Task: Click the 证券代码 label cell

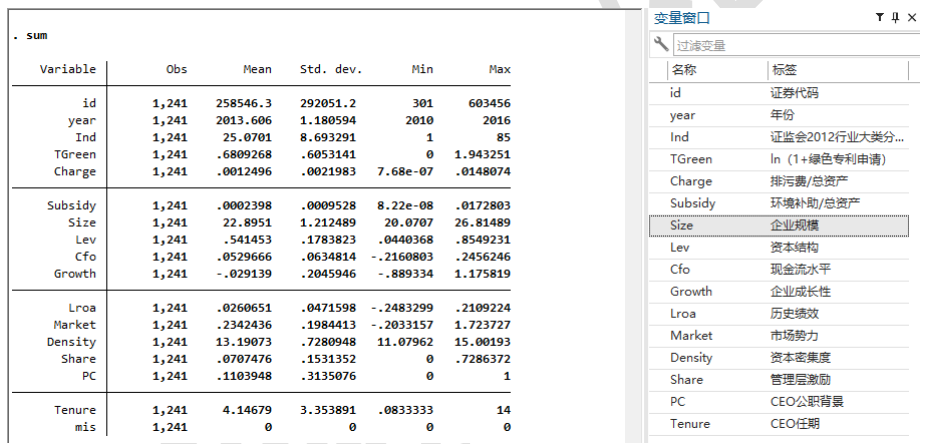Action: coord(794,93)
